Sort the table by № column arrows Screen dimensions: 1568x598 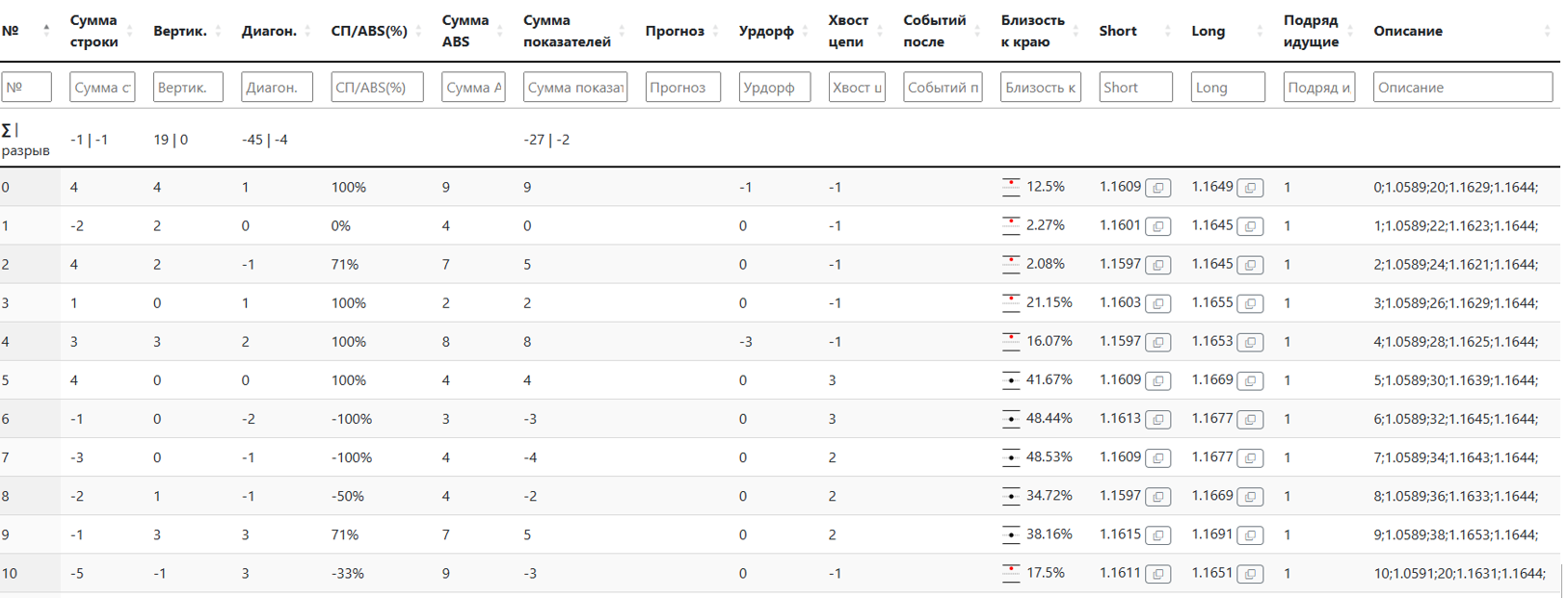46,31
